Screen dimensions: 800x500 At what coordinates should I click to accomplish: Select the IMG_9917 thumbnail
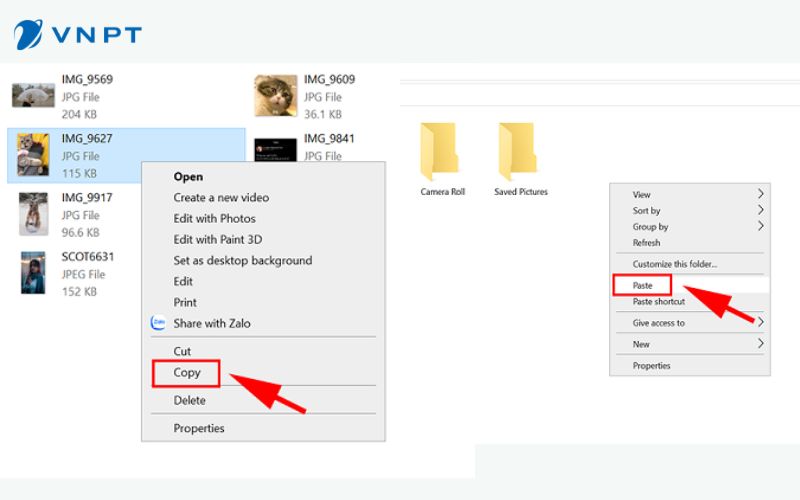pyautogui.click(x=33, y=214)
